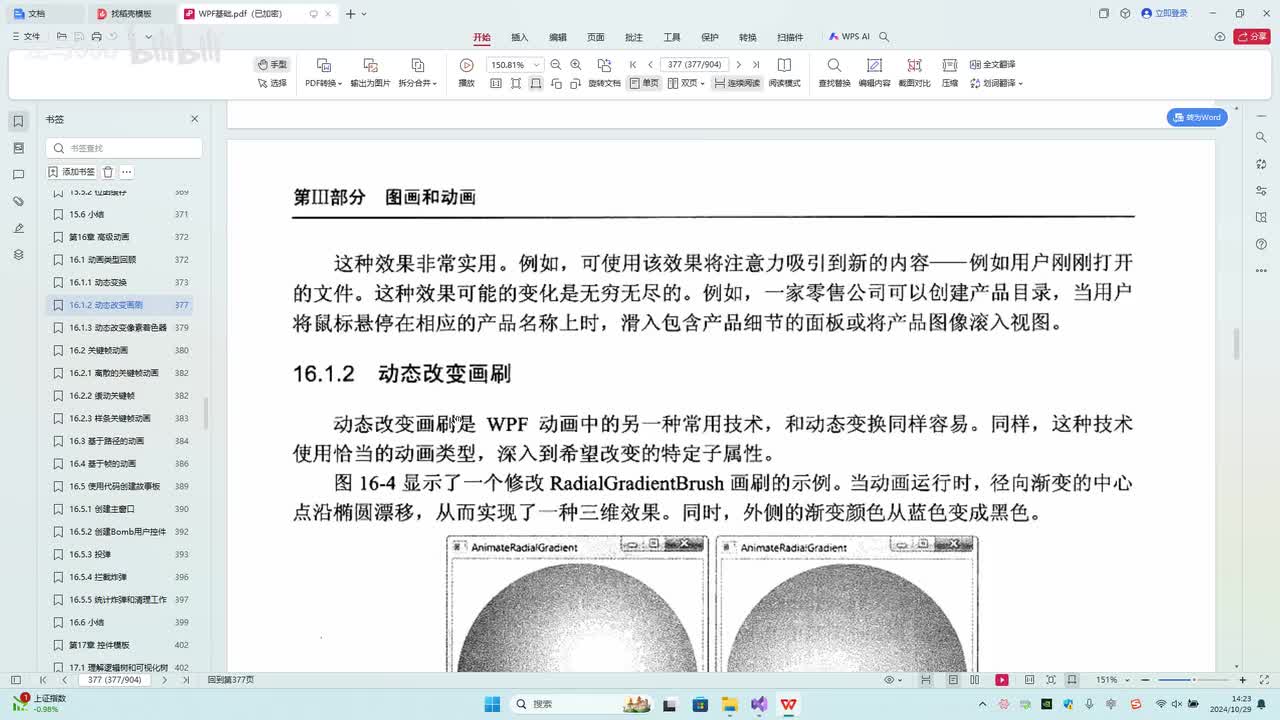The width and height of the screenshot is (1280, 720).
Task: Open layers icon in left sidebar
Action: pyautogui.click(x=18, y=255)
